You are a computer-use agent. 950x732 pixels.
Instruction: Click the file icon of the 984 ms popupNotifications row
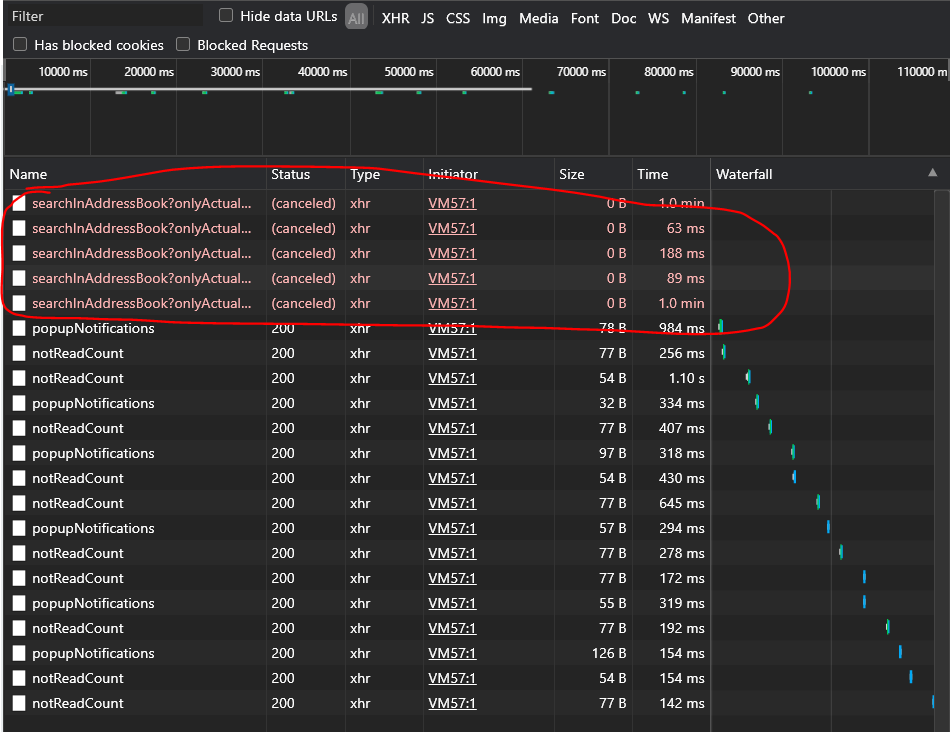19,328
